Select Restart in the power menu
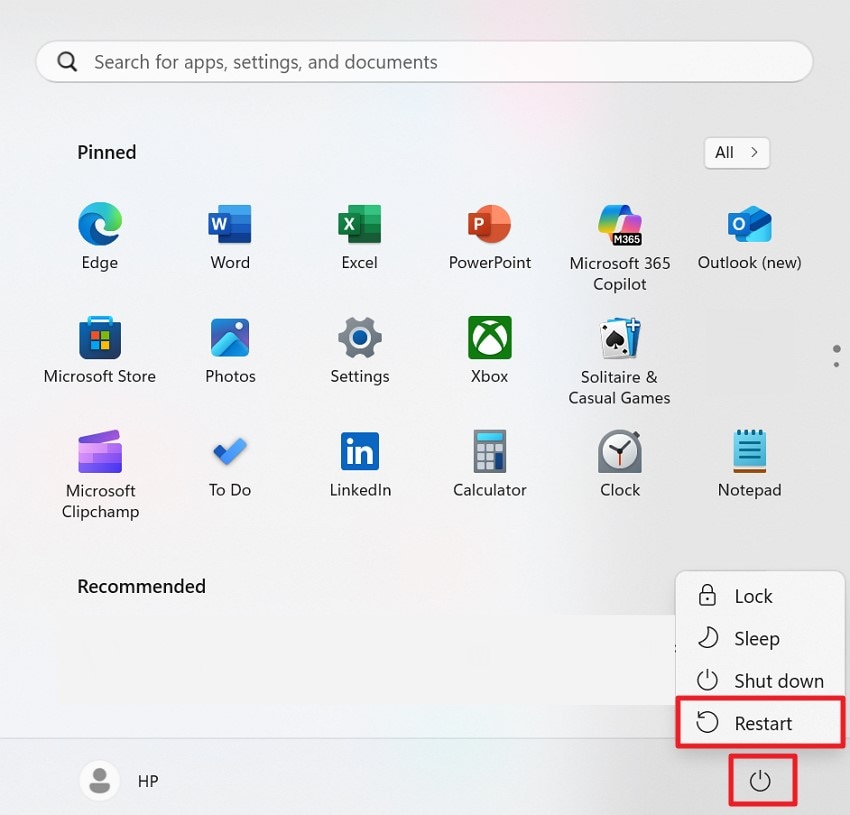Image resolution: width=850 pixels, height=815 pixels. pyautogui.click(x=759, y=723)
